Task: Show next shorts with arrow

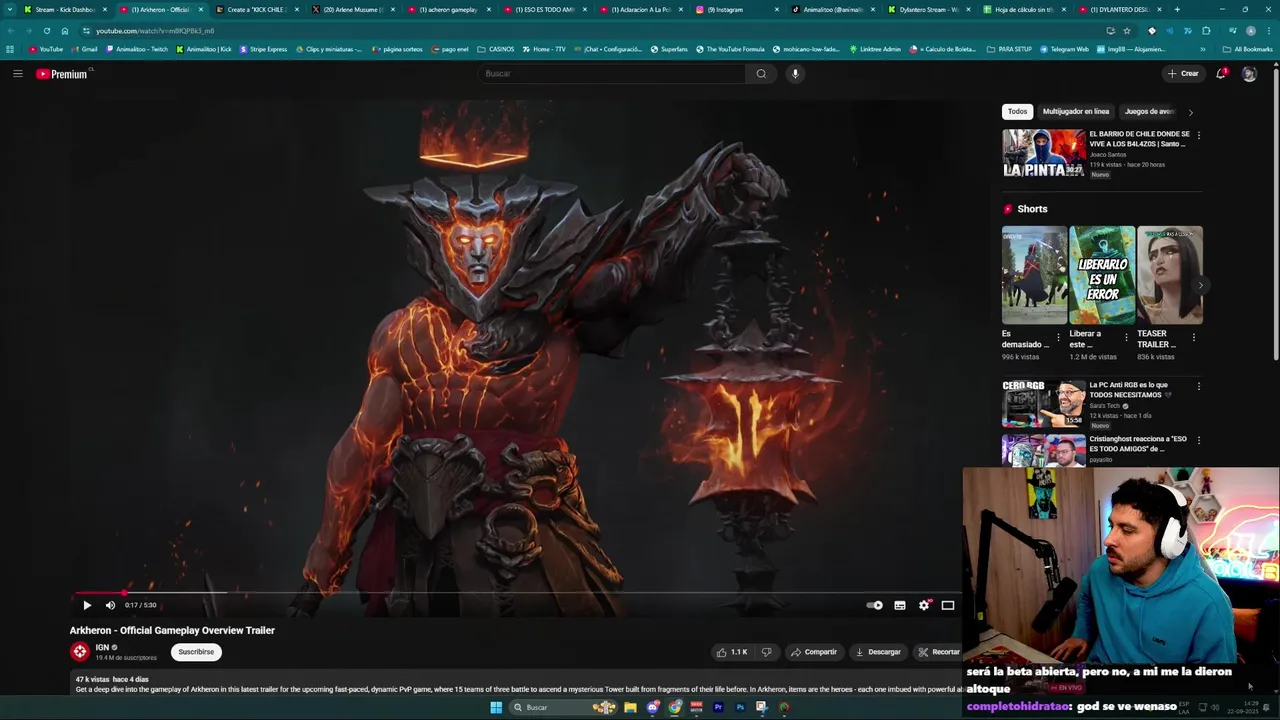Action: click(x=1200, y=285)
